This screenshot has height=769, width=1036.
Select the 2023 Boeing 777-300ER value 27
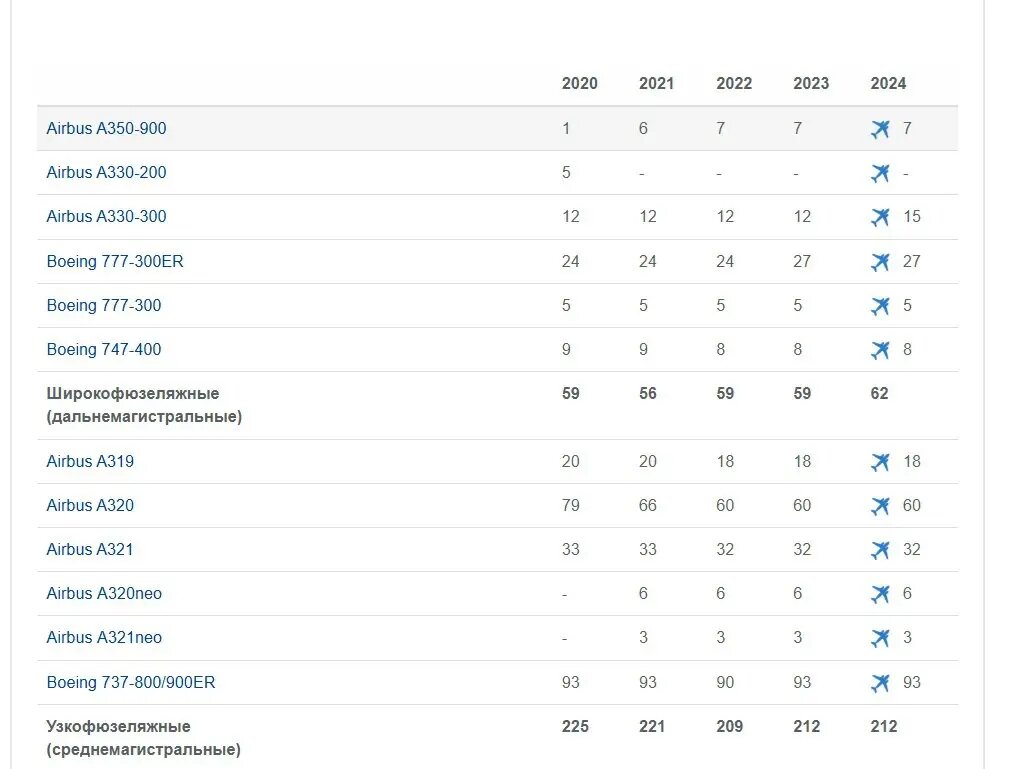801,262
